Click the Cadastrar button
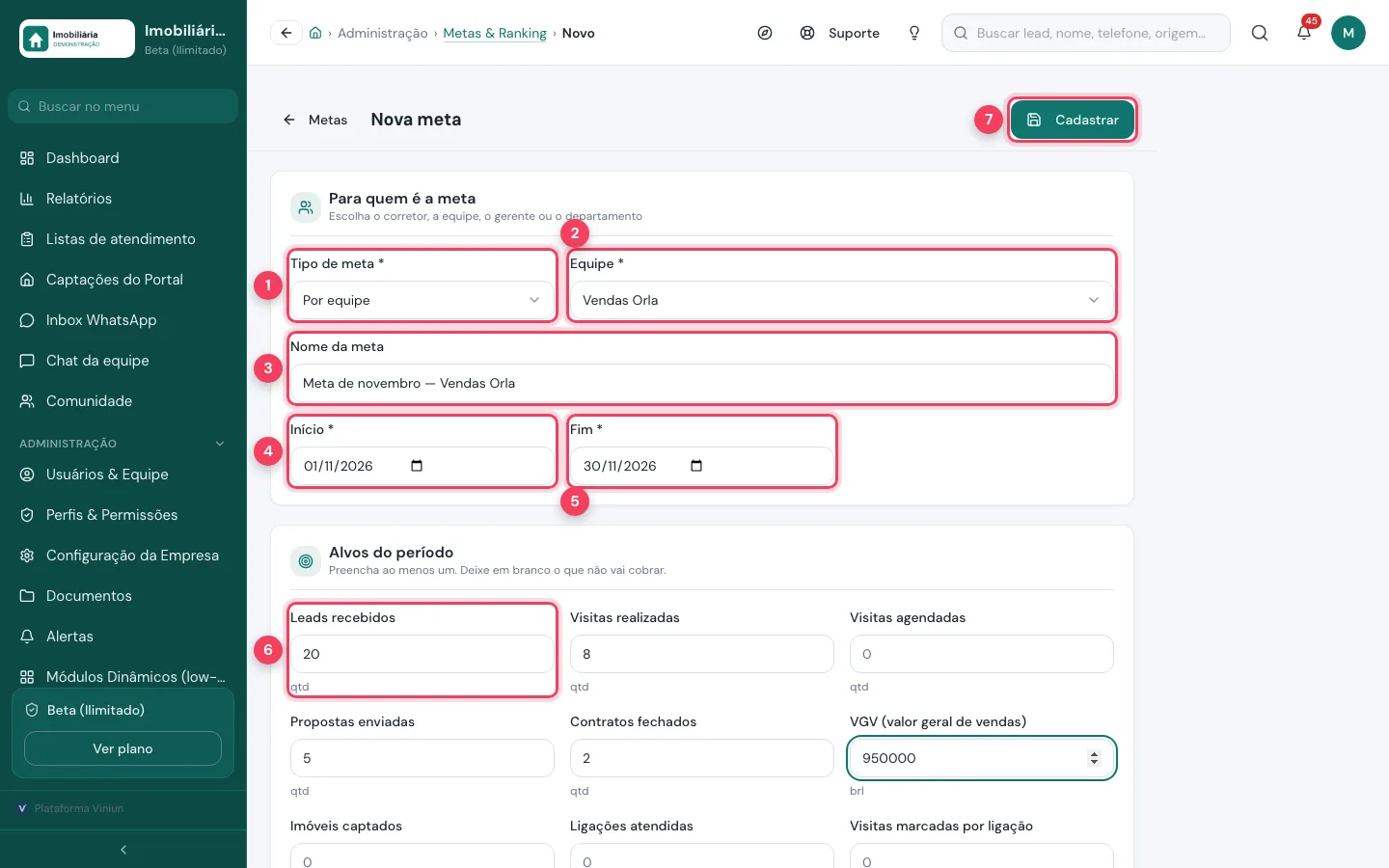The image size is (1389, 868). point(1073,120)
